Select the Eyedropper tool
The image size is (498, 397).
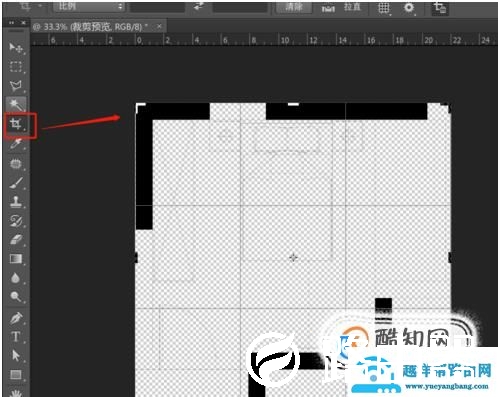16,144
